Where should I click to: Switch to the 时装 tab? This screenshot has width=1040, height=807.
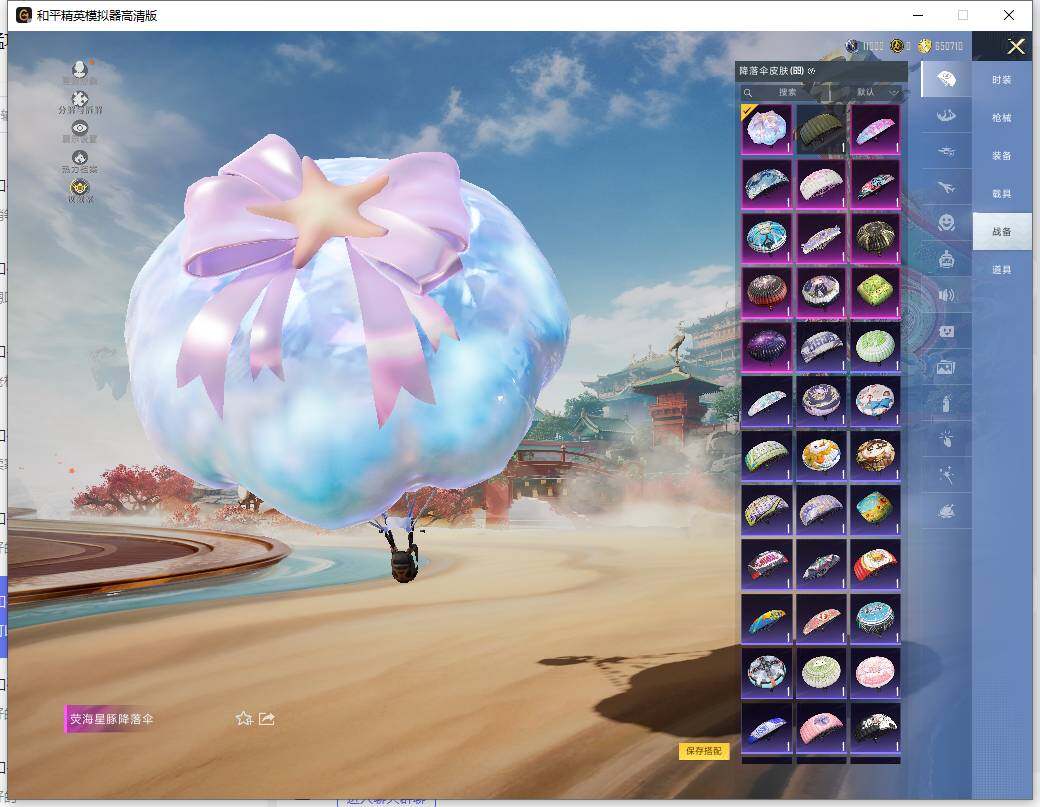pos(1002,80)
